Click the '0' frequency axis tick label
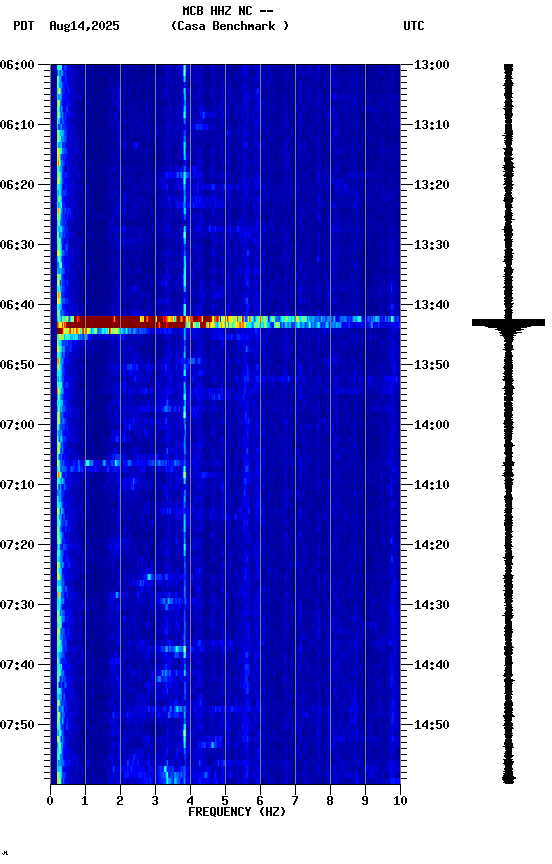The width and height of the screenshot is (552, 864). tap(50, 801)
